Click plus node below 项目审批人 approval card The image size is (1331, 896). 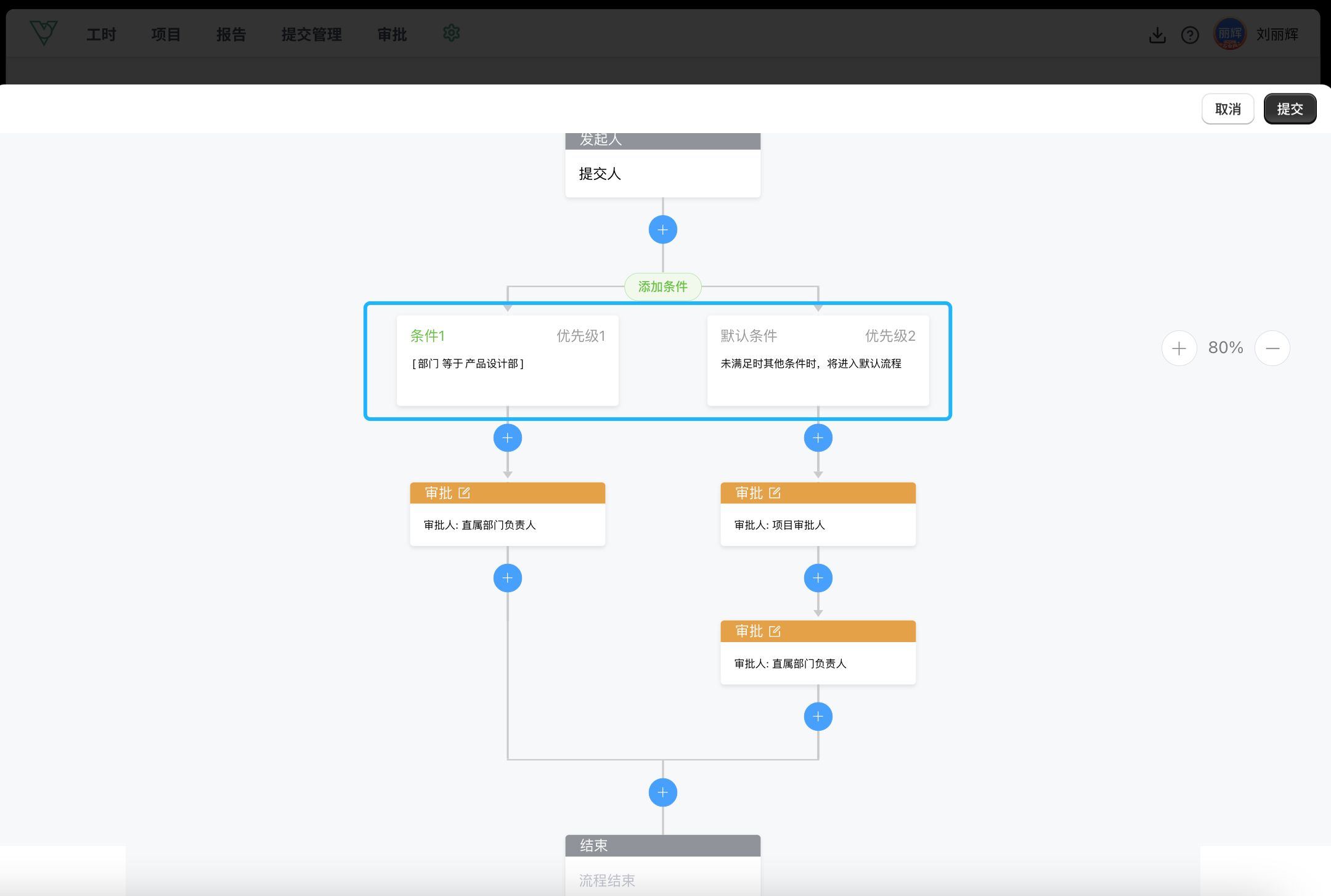[818, 578]
